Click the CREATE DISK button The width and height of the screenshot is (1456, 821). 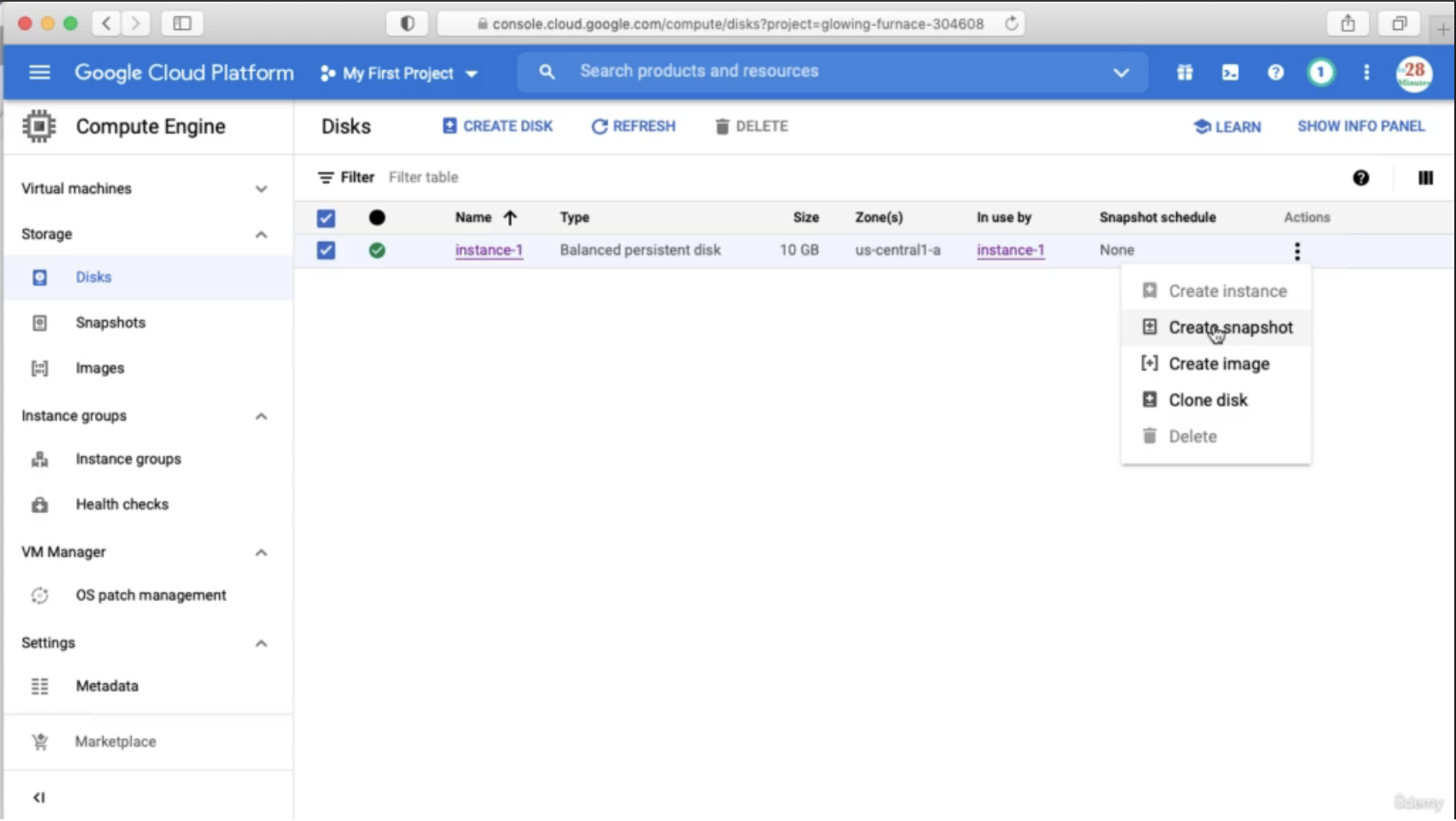(x=498, y=126)
